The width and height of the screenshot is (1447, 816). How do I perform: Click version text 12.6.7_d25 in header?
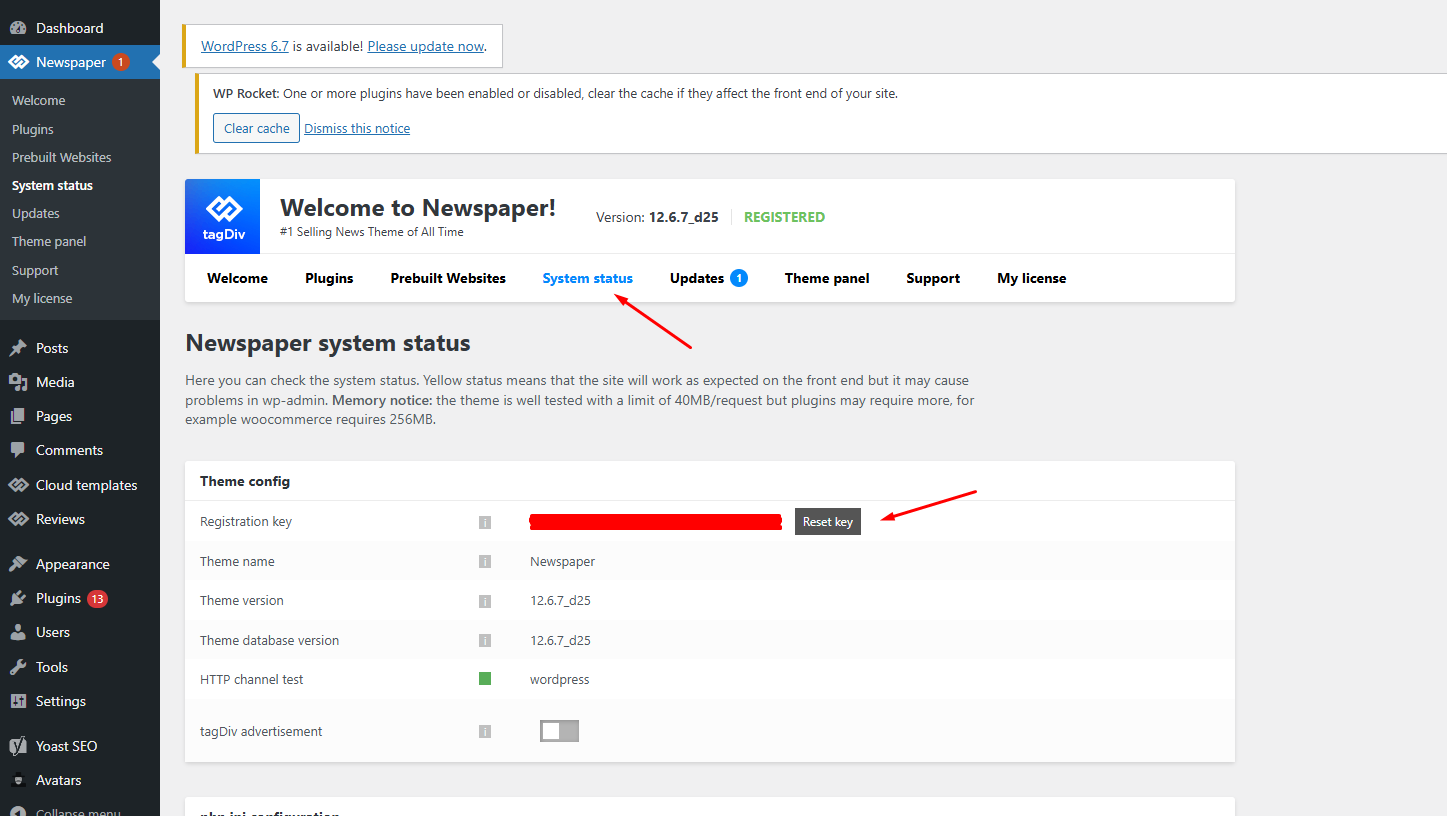(684, 217)
